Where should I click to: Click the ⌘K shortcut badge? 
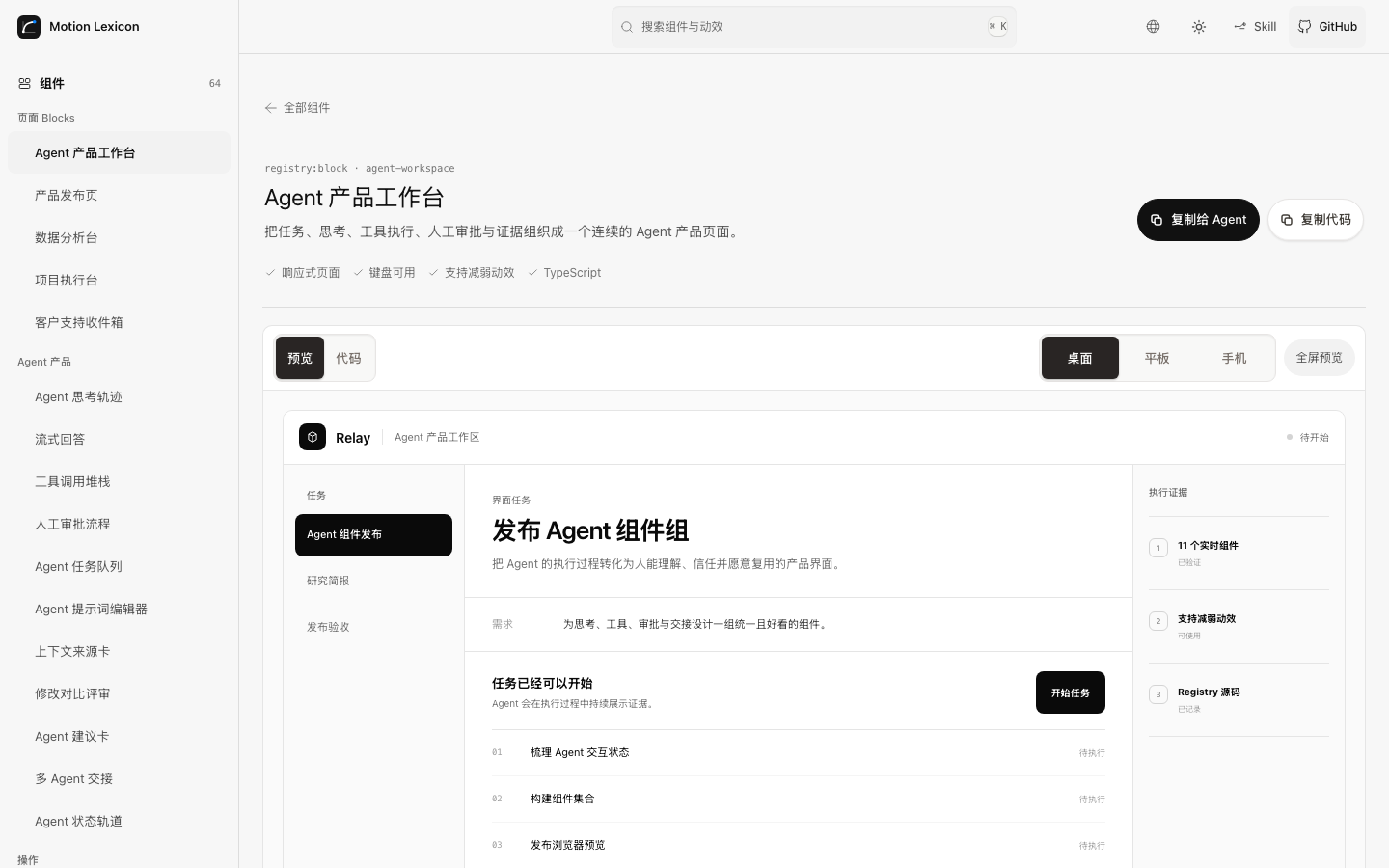(997, 27)
